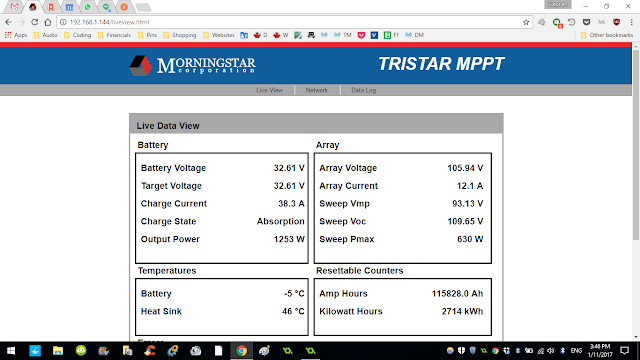Open the red Pocket bookmark icon
640x360 pixels.
coord(361,35)
